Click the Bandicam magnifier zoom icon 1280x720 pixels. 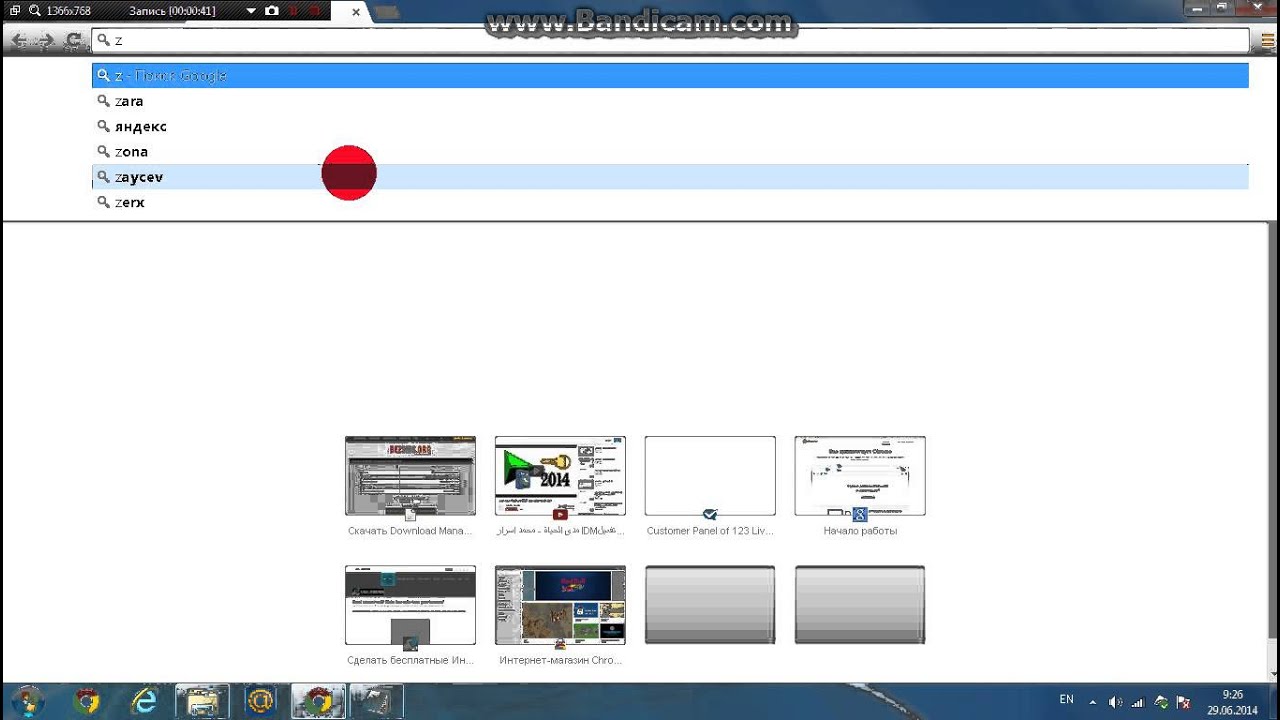(35, 11)
